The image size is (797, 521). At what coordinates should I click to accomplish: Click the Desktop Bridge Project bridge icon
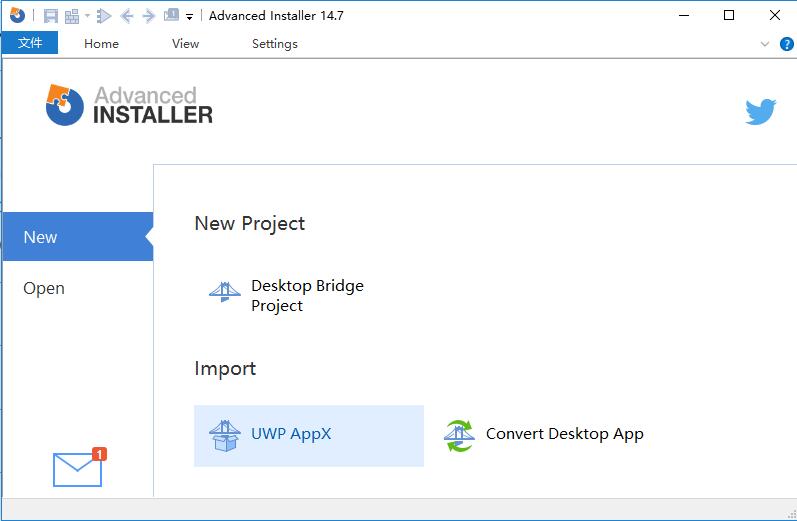click(x=225, y=292)
